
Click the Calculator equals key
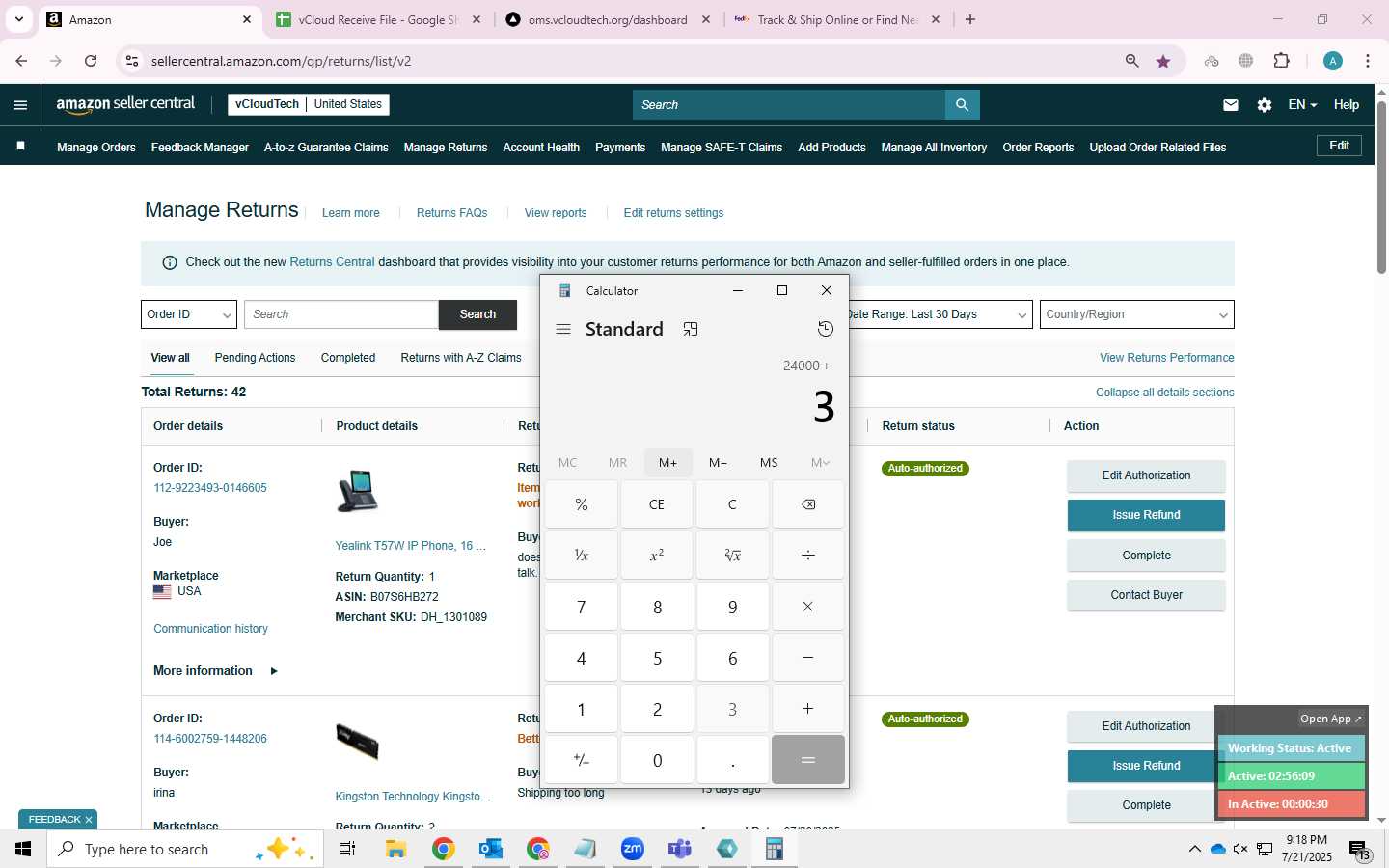coord(808,760)
